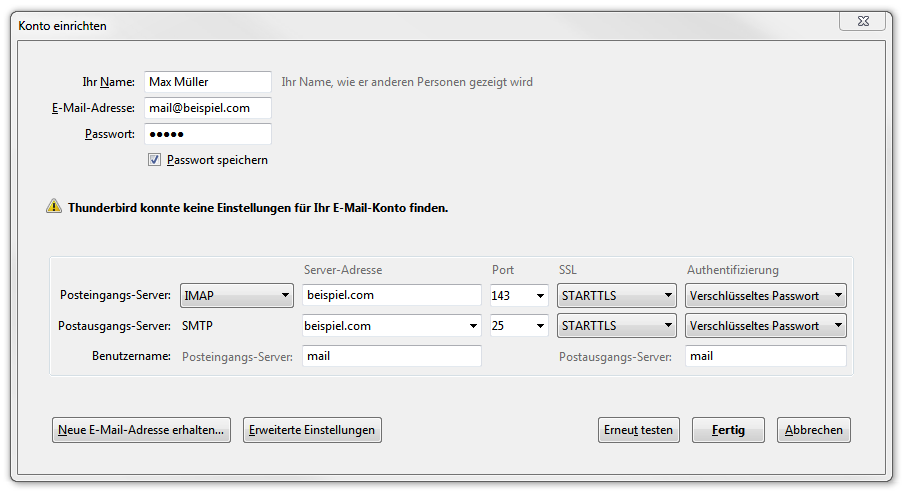This screenshot has width=905, height=493.
Task: Select the Postausgangs-Server username field
Action: pyautogui.click(x=765, y=356)
